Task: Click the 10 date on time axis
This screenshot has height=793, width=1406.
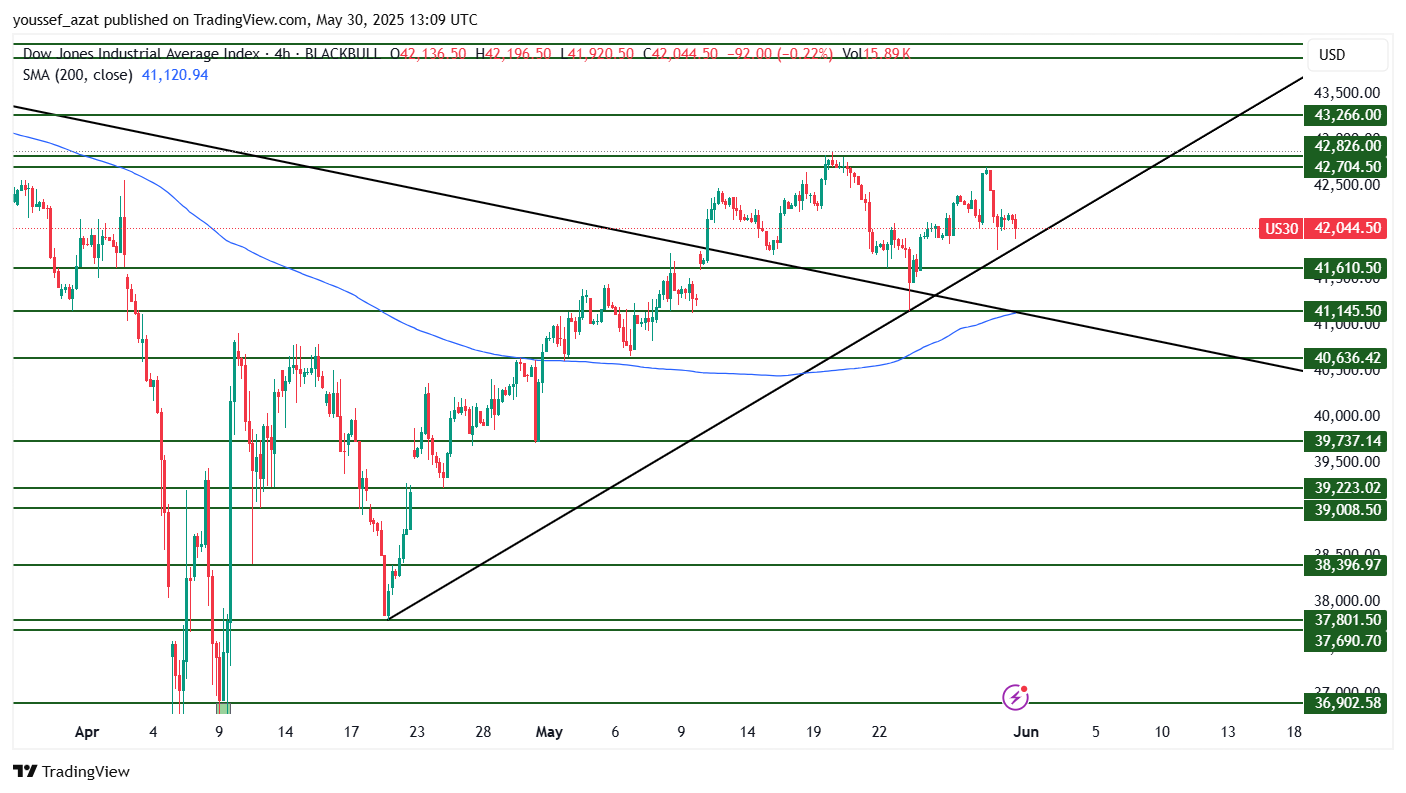Action: [1162, 732]
